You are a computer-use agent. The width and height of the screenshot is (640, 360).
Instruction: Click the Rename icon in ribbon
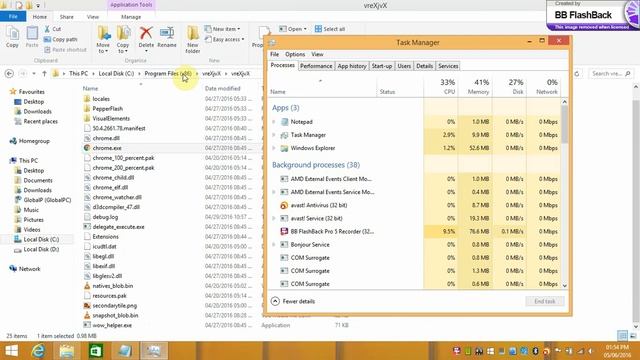point(167,33)
